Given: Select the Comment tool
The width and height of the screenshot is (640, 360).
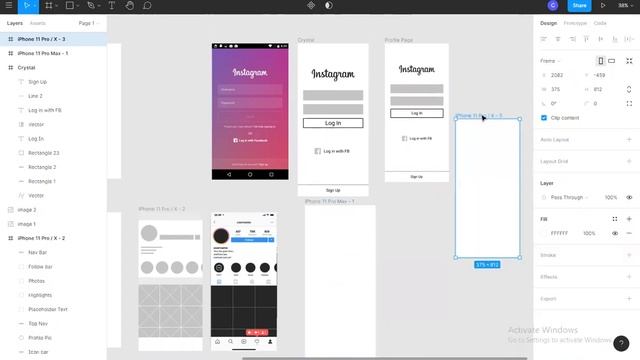Looking at the screenshot, I should (147, 6).
